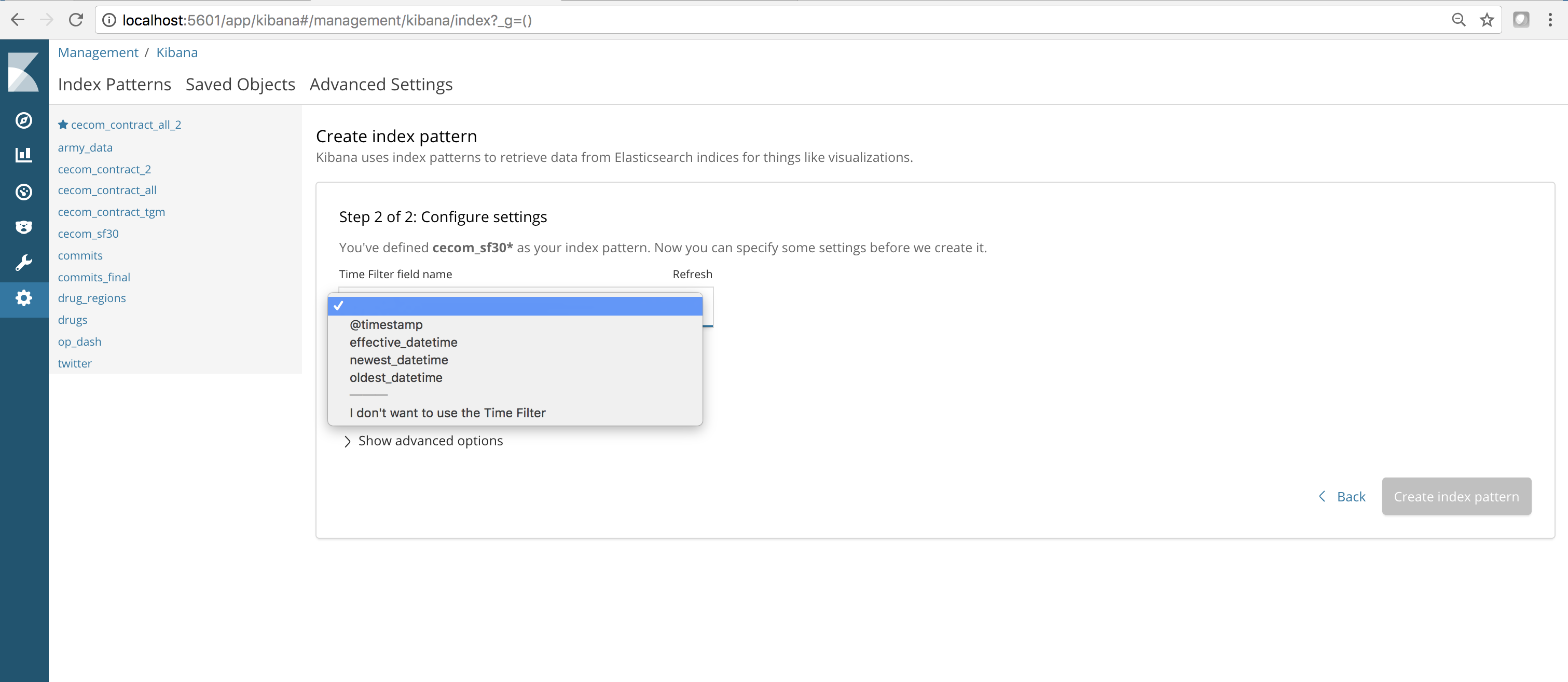
Task: Bookmark page with the star icon
Action: coord(1487,20)
